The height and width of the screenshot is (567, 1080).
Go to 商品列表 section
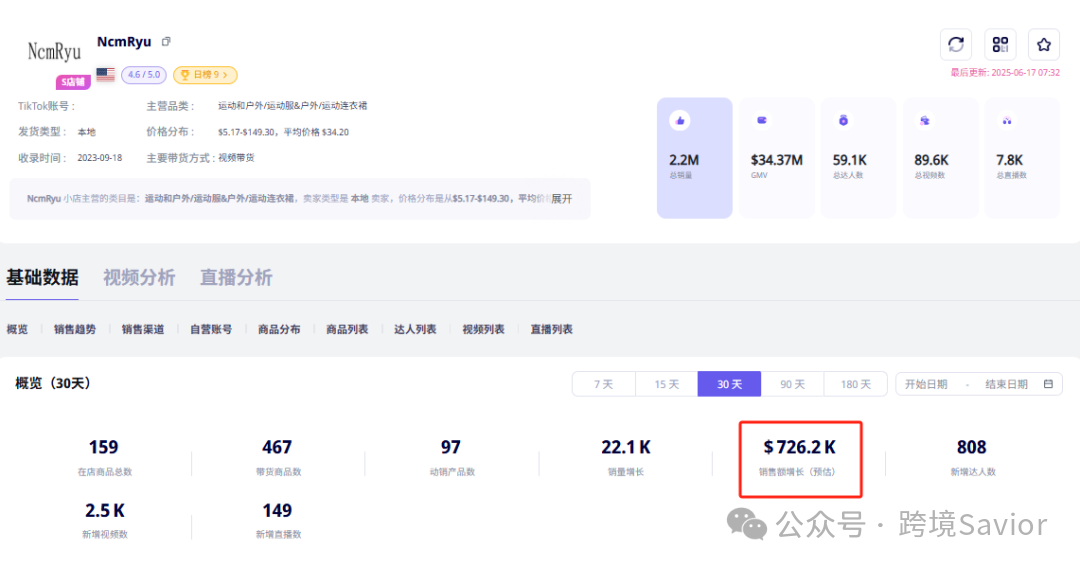(x=347, y=329)
